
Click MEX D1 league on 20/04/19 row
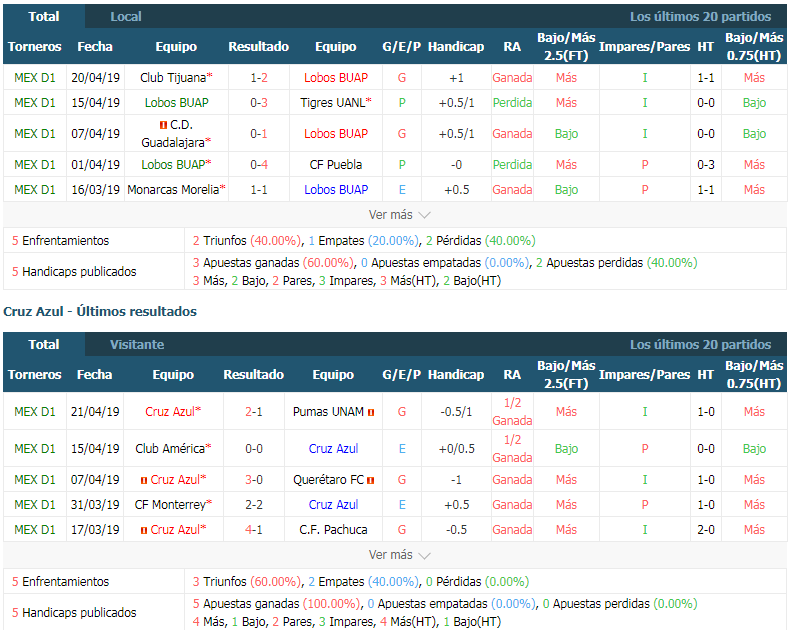click(35, 78)
